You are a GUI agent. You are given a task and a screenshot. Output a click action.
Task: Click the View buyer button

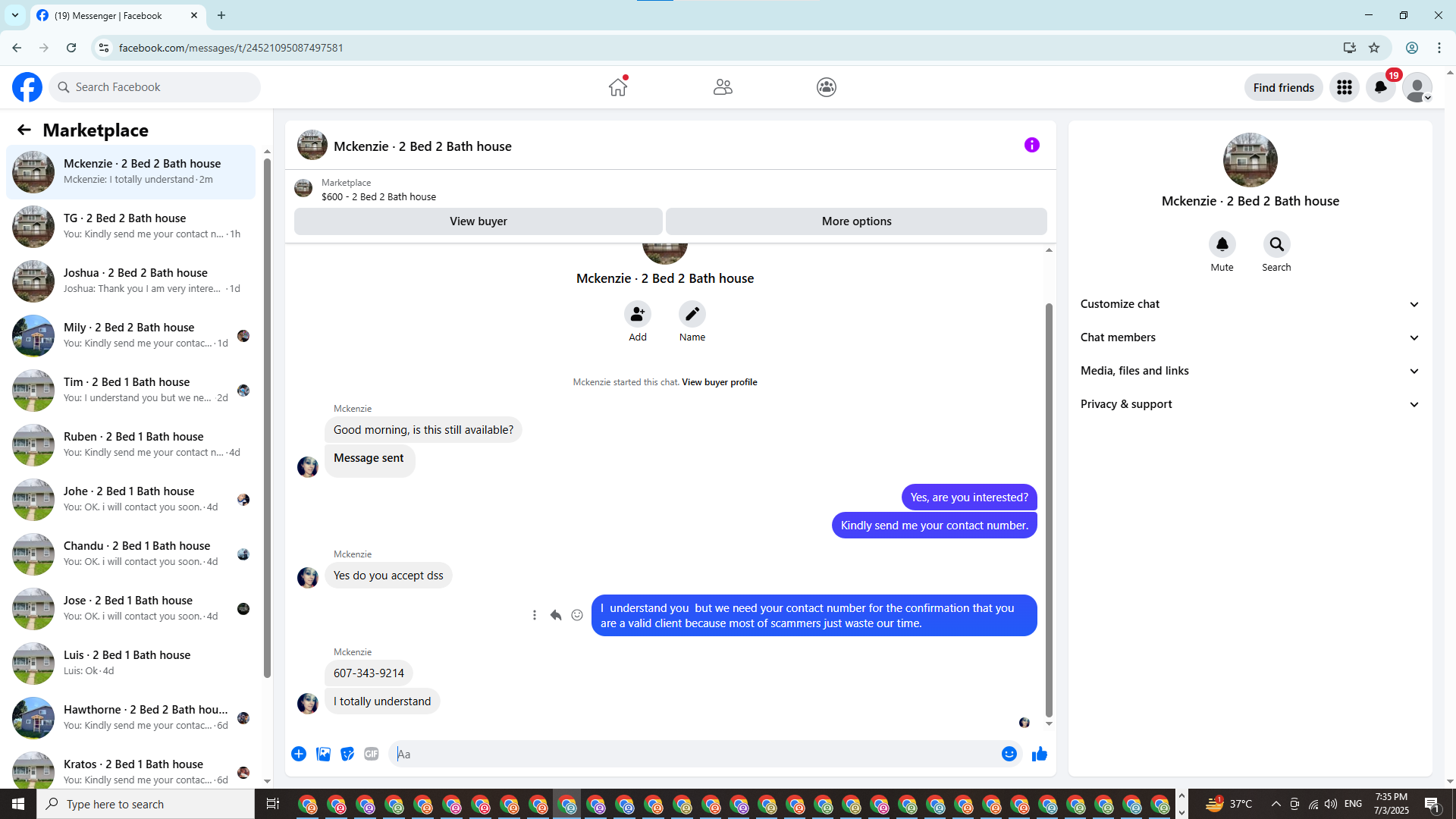(x=478, y=221)
